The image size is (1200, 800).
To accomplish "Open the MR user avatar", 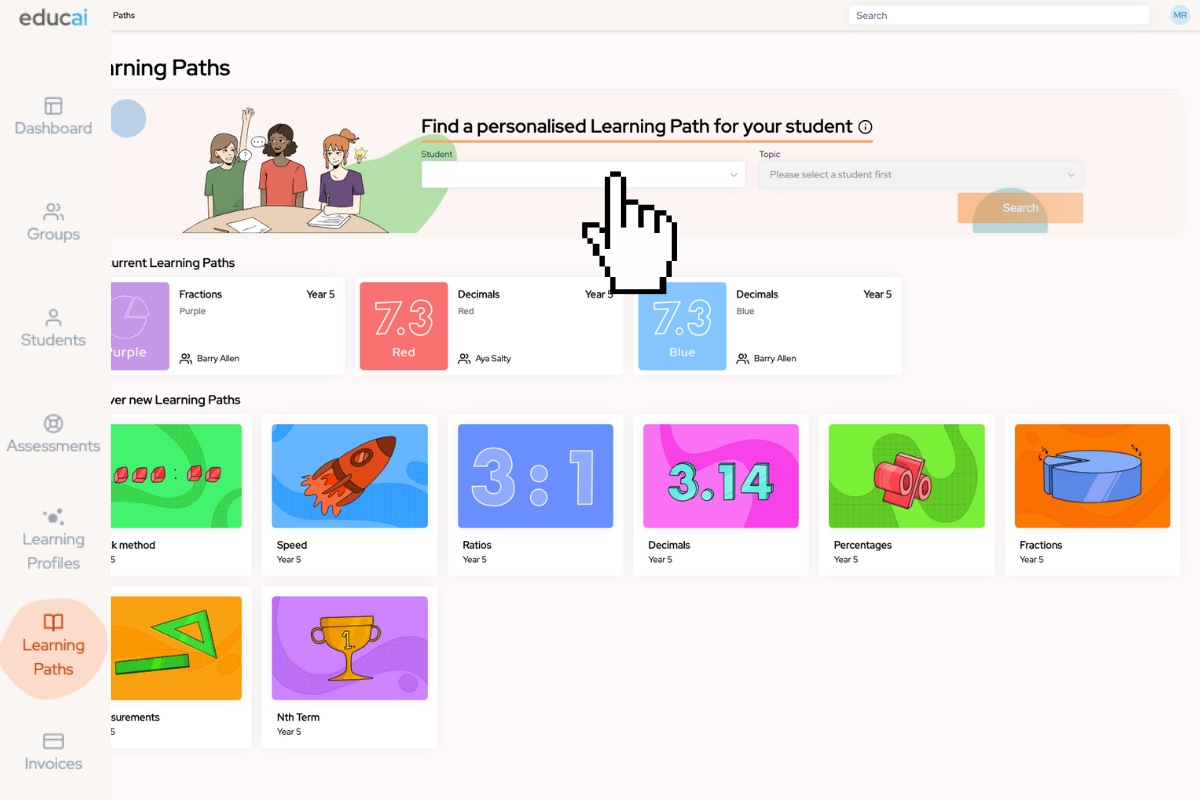I will click(1180, 15).
